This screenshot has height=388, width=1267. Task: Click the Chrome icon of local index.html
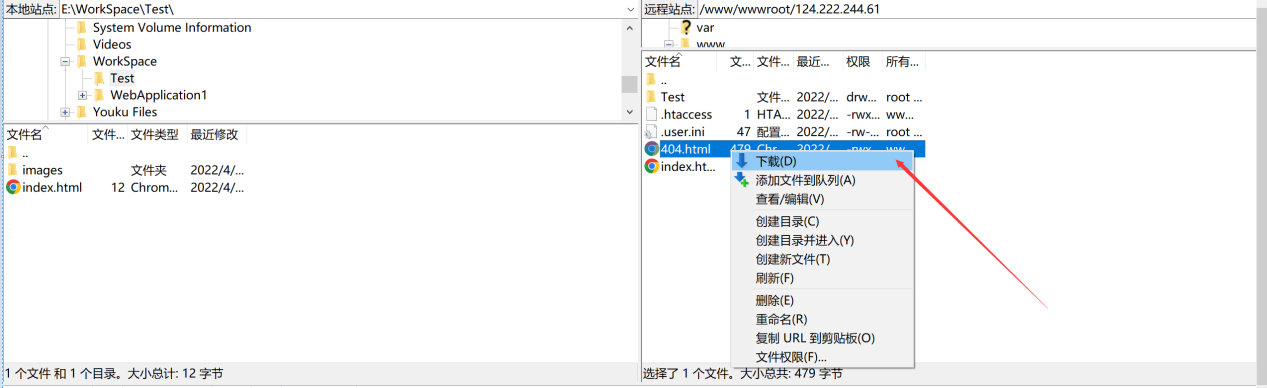[x=13, y=187]
